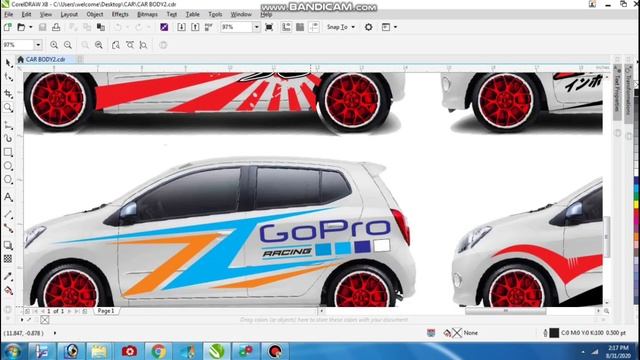Image resolution: width=640 pixels, height=360 pixels.
Task: Switch to the CAR BODY2.cdr document tab
Action: click(x=45, y=60)
